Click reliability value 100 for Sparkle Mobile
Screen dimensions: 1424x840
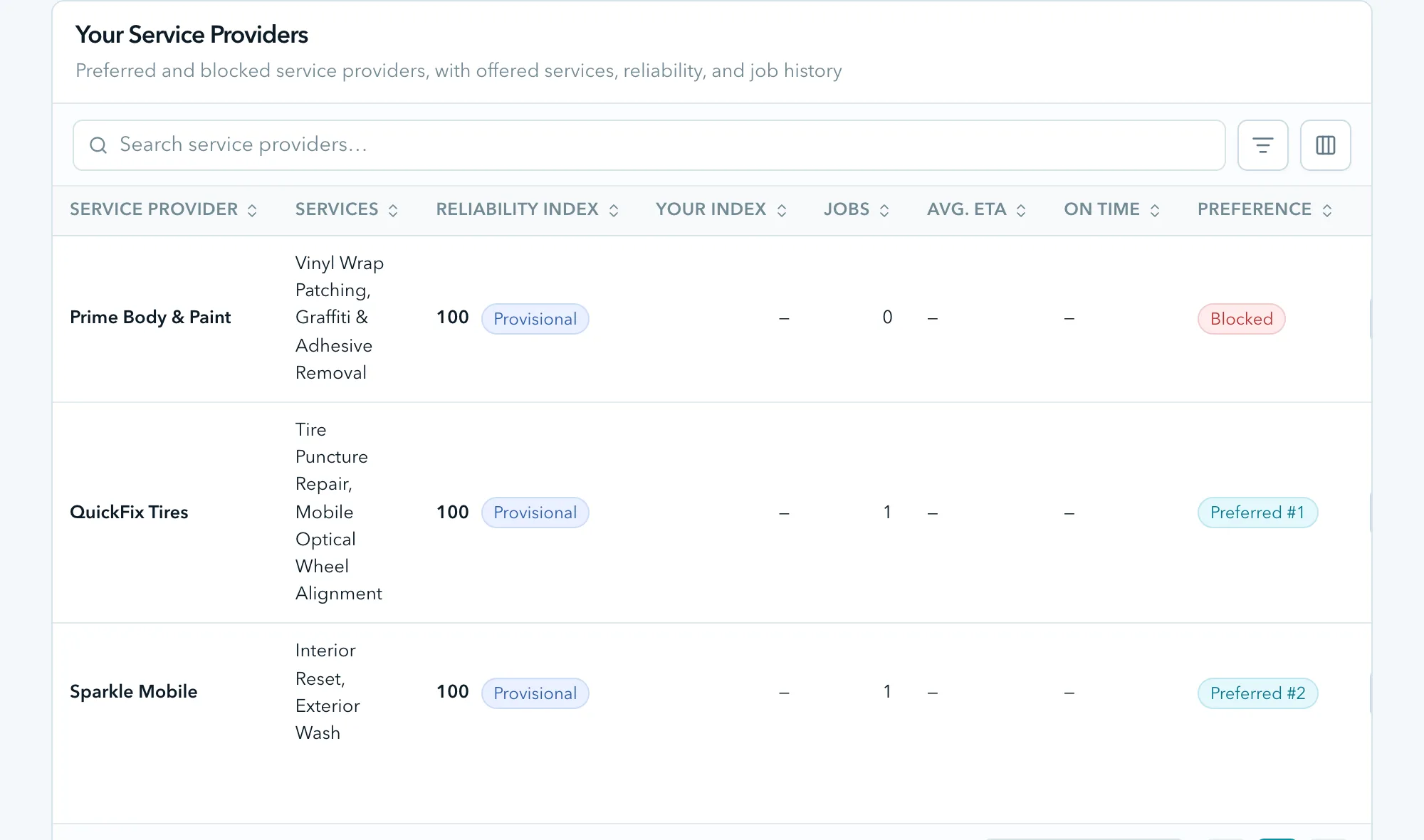tap(452, 692)
